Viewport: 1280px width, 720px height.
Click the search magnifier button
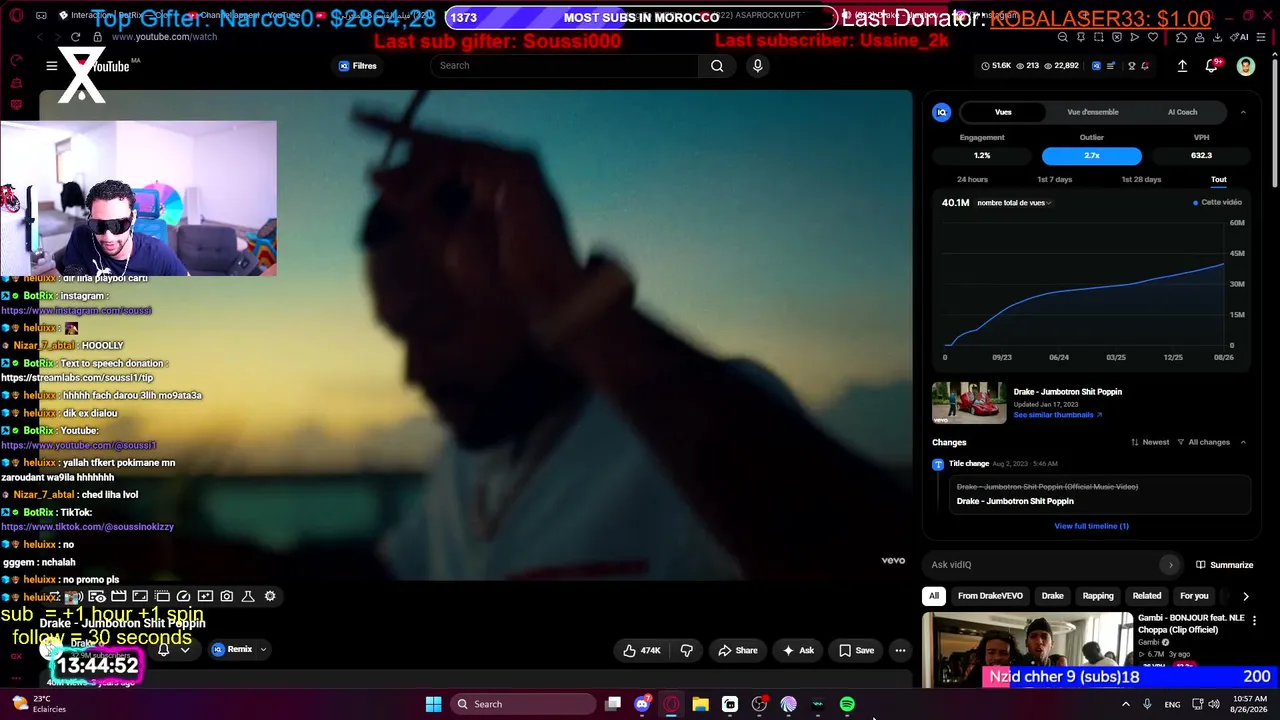coord(717,66)
